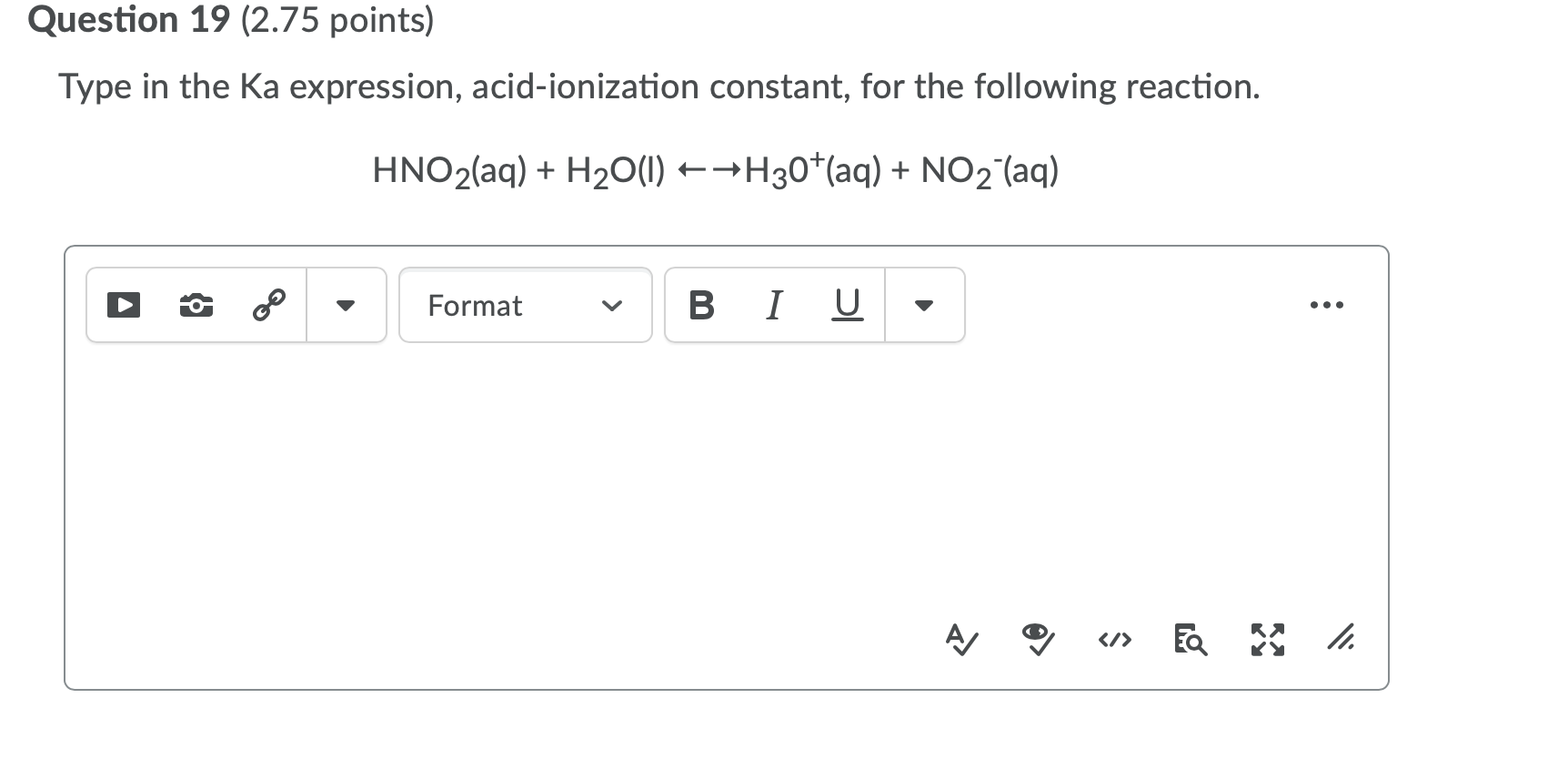The width and height of the screenshot is (1568, 759).
Task: Select the Insert Image camera icon
Action: point(195,306)
